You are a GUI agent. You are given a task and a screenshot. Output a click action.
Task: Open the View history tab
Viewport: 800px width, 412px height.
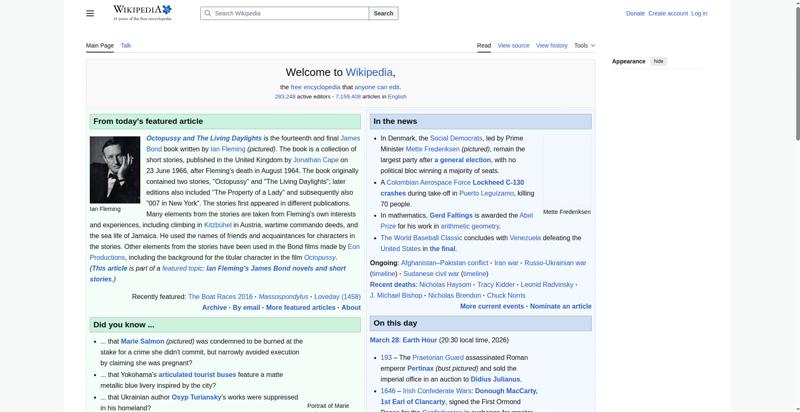point(551,45)
